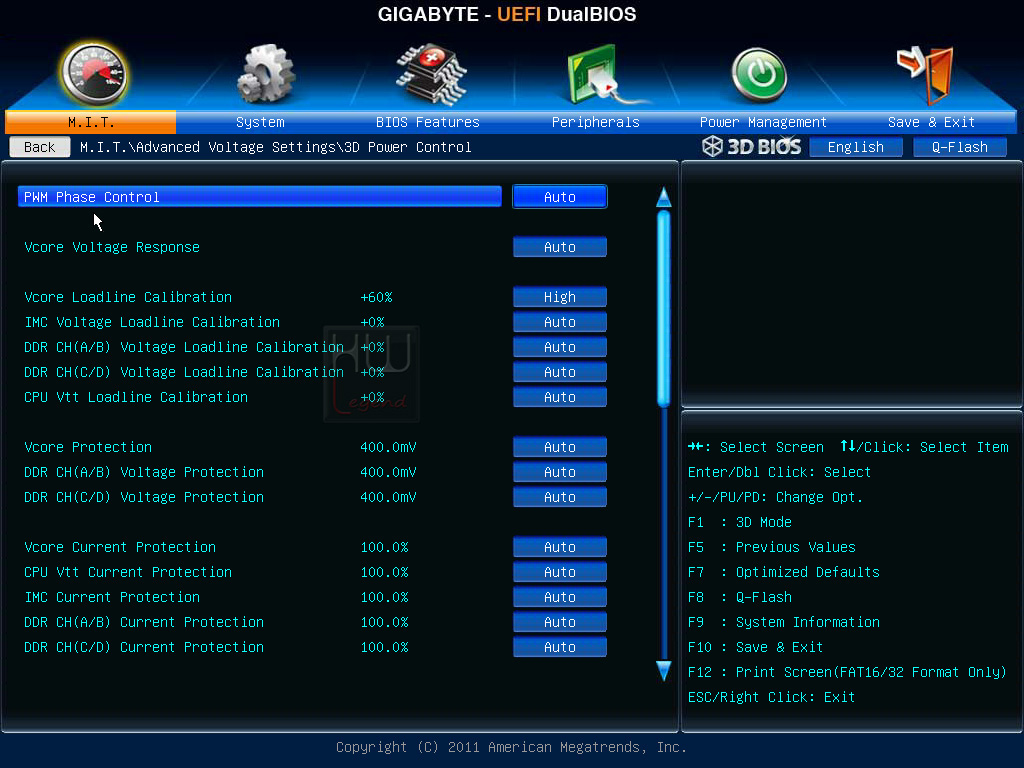Click the F12 Print Screen help line
1024x768 pixels.
pos(847,672)
